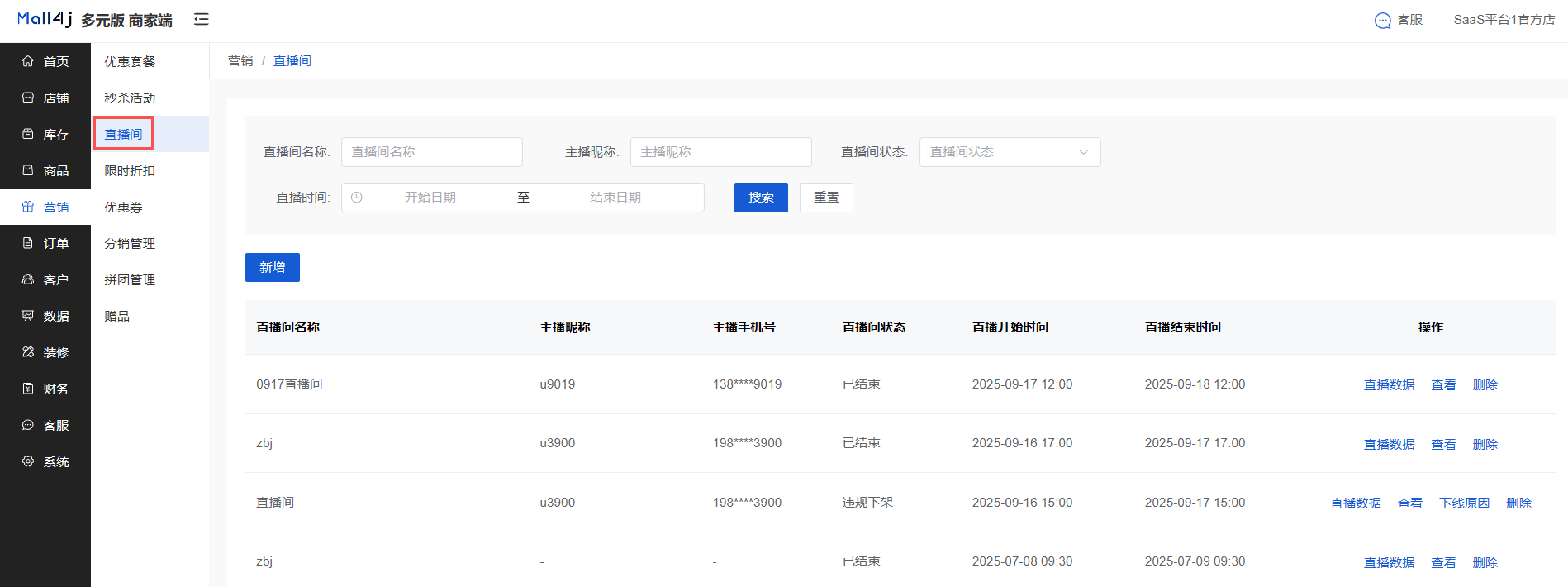Click 查看 for 0917直播间
Viewport: 1568px width, 587px height.
pyautogui.click(x=1443, y=384)
